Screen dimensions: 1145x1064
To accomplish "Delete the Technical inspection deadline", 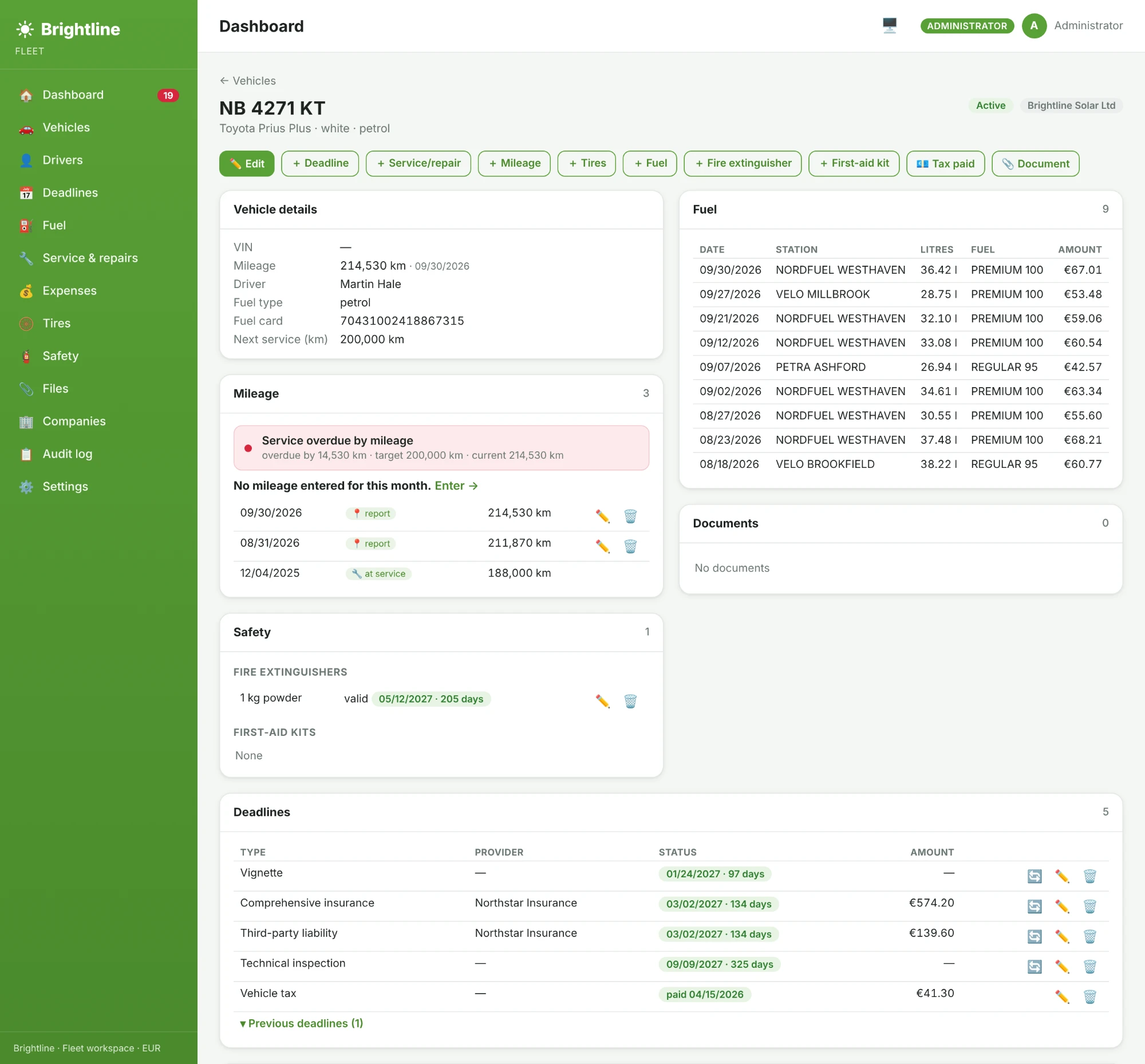I will [x=1089, y=966].
